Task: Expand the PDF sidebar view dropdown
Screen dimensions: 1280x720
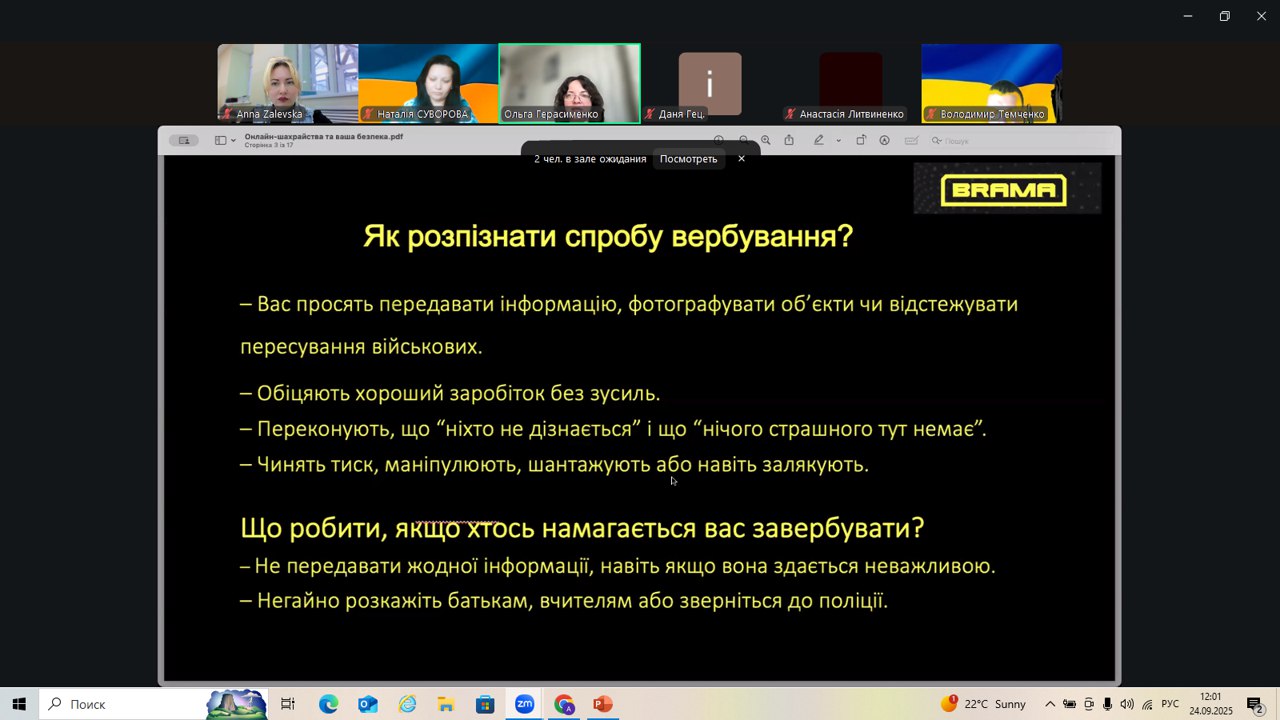Action: coord(233,141)
